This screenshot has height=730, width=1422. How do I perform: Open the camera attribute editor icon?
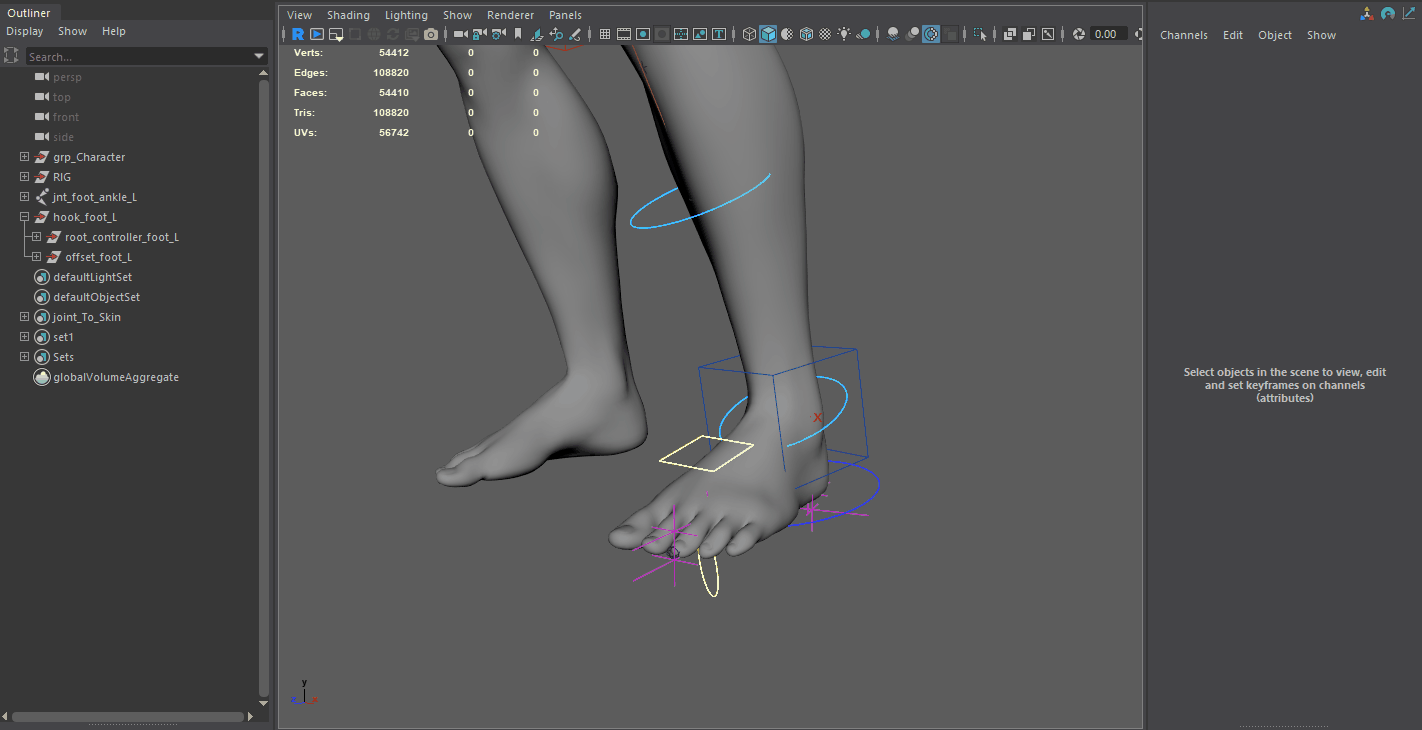coord(496,33)
